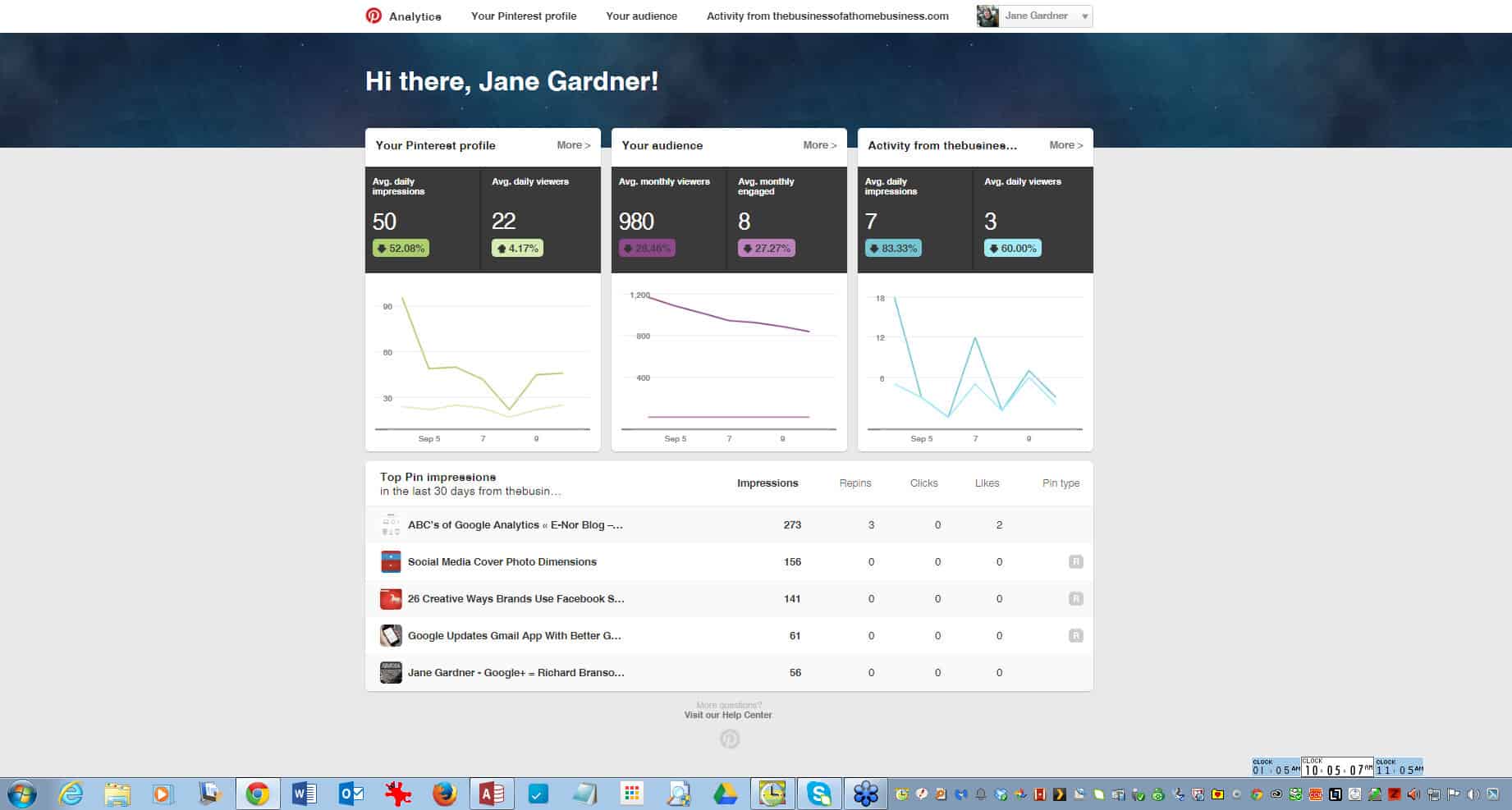Open Google Drive taskbar icon
This screenshot has width=1512, height=810.
coord(725,794)
